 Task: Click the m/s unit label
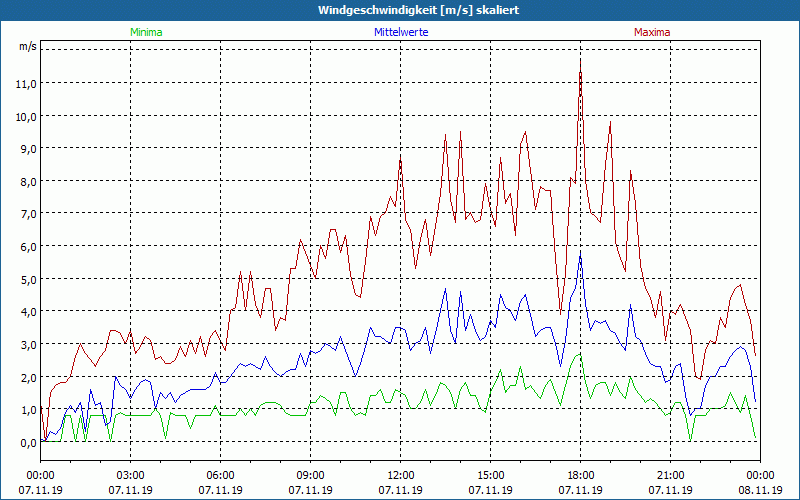(28, 46)
